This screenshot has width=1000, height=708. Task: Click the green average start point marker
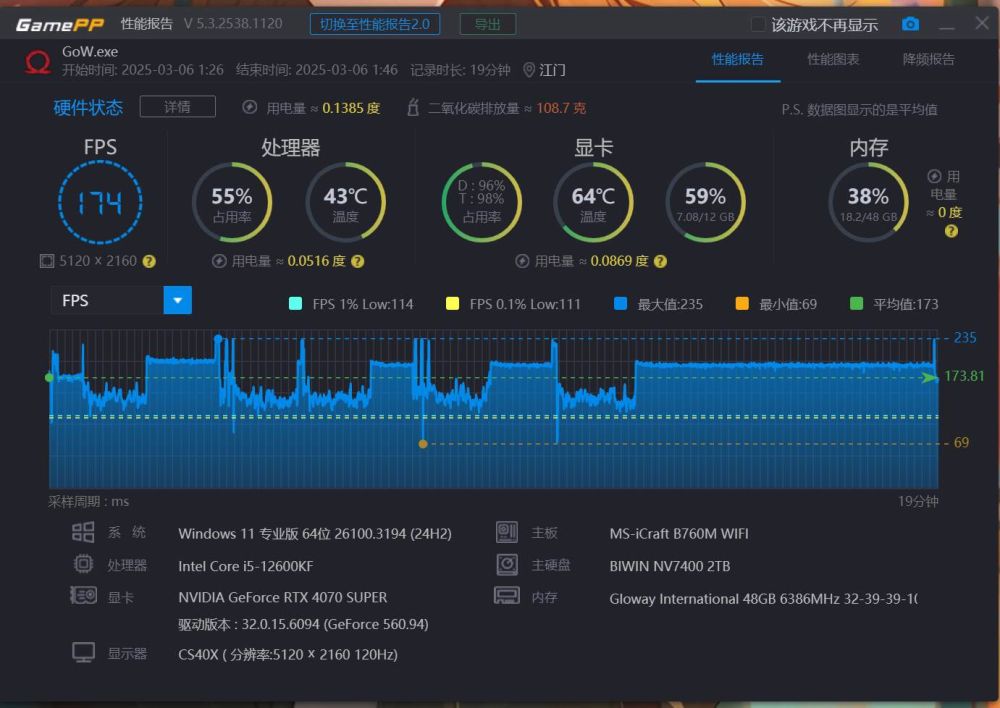pos(50,378)
